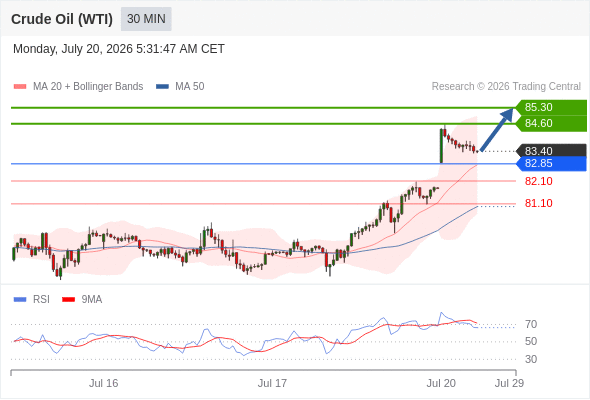Toggle the MA 50 legend label
The width and height of the screenshot is (590, 400).
pyautogui.click(x=190, y=87)
